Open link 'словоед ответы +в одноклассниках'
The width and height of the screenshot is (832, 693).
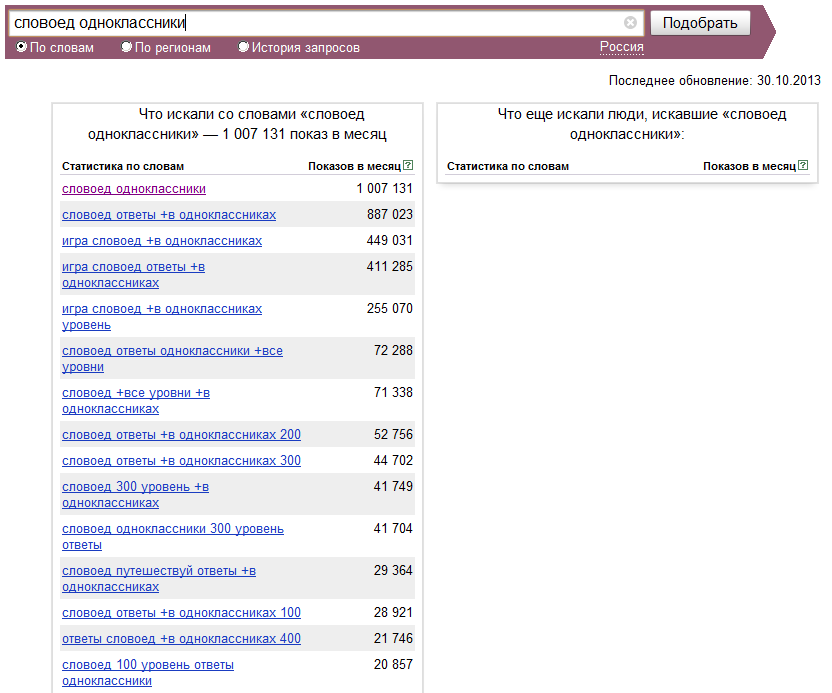(169, 215)
